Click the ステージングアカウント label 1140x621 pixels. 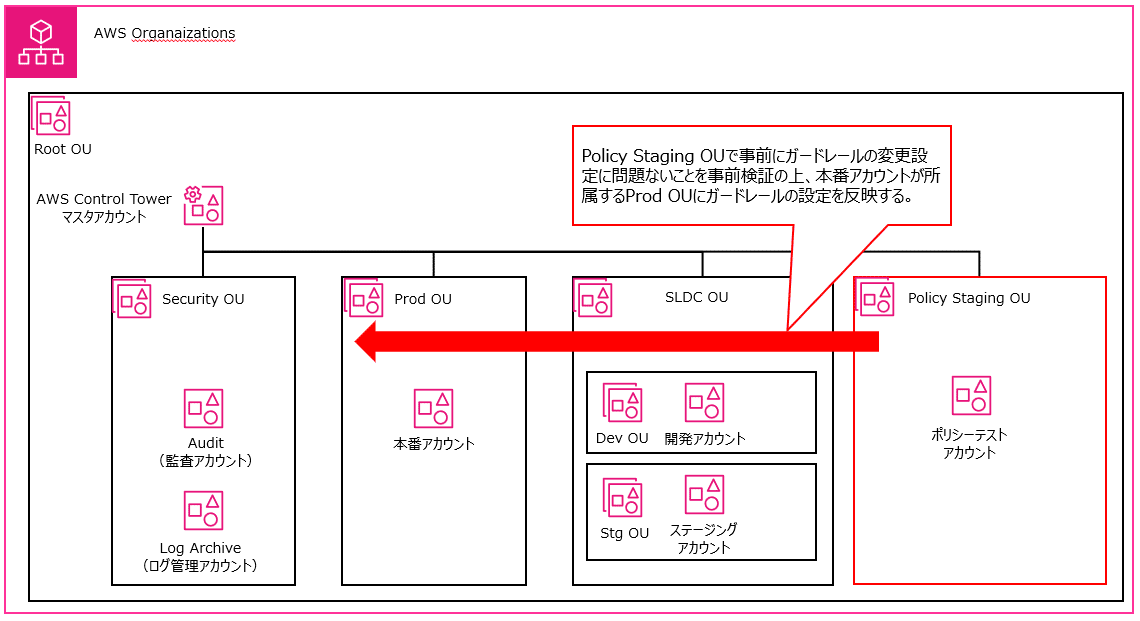tap(704, 539)
